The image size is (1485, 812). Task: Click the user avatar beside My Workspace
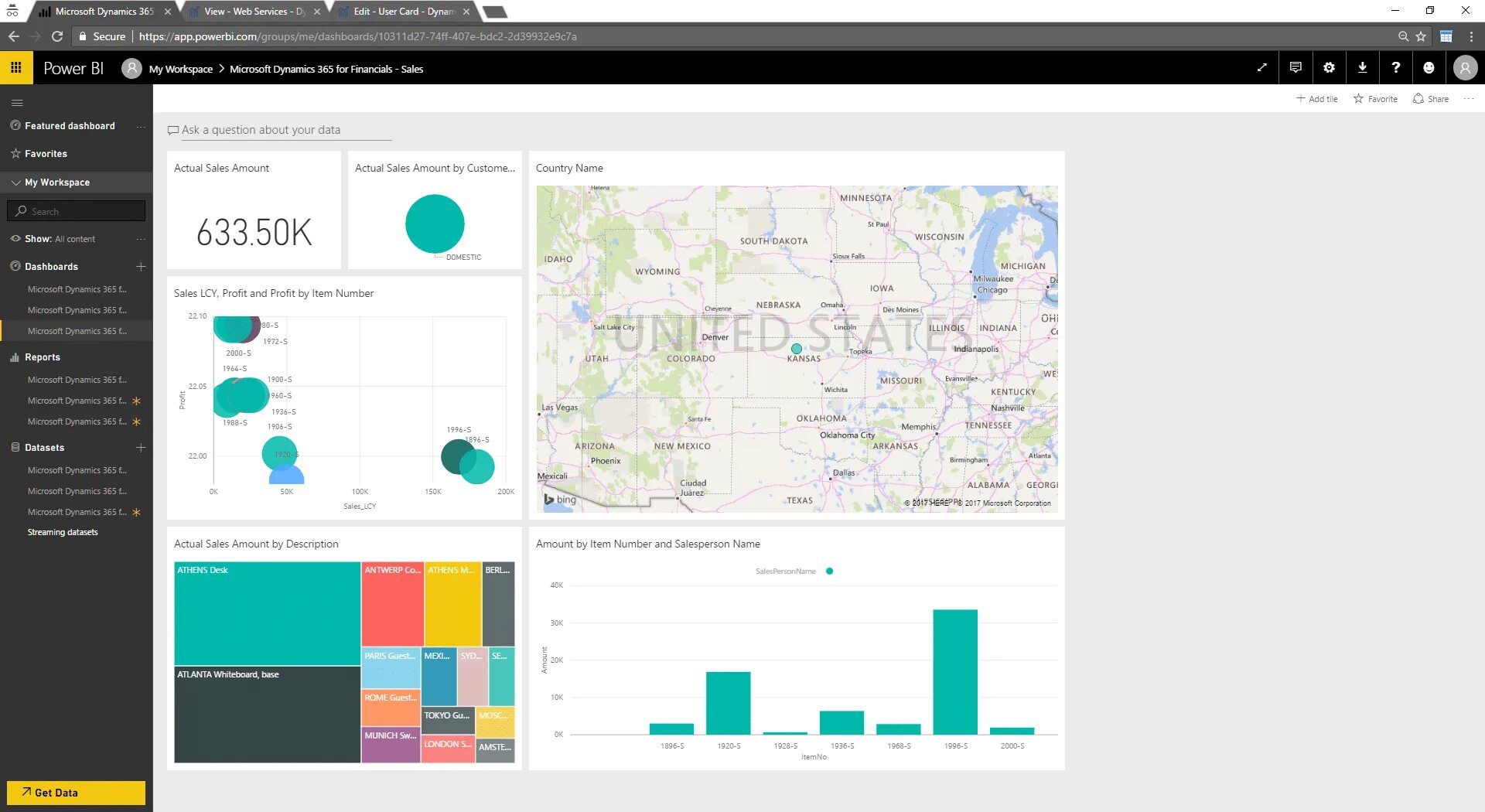pos(132,69)
